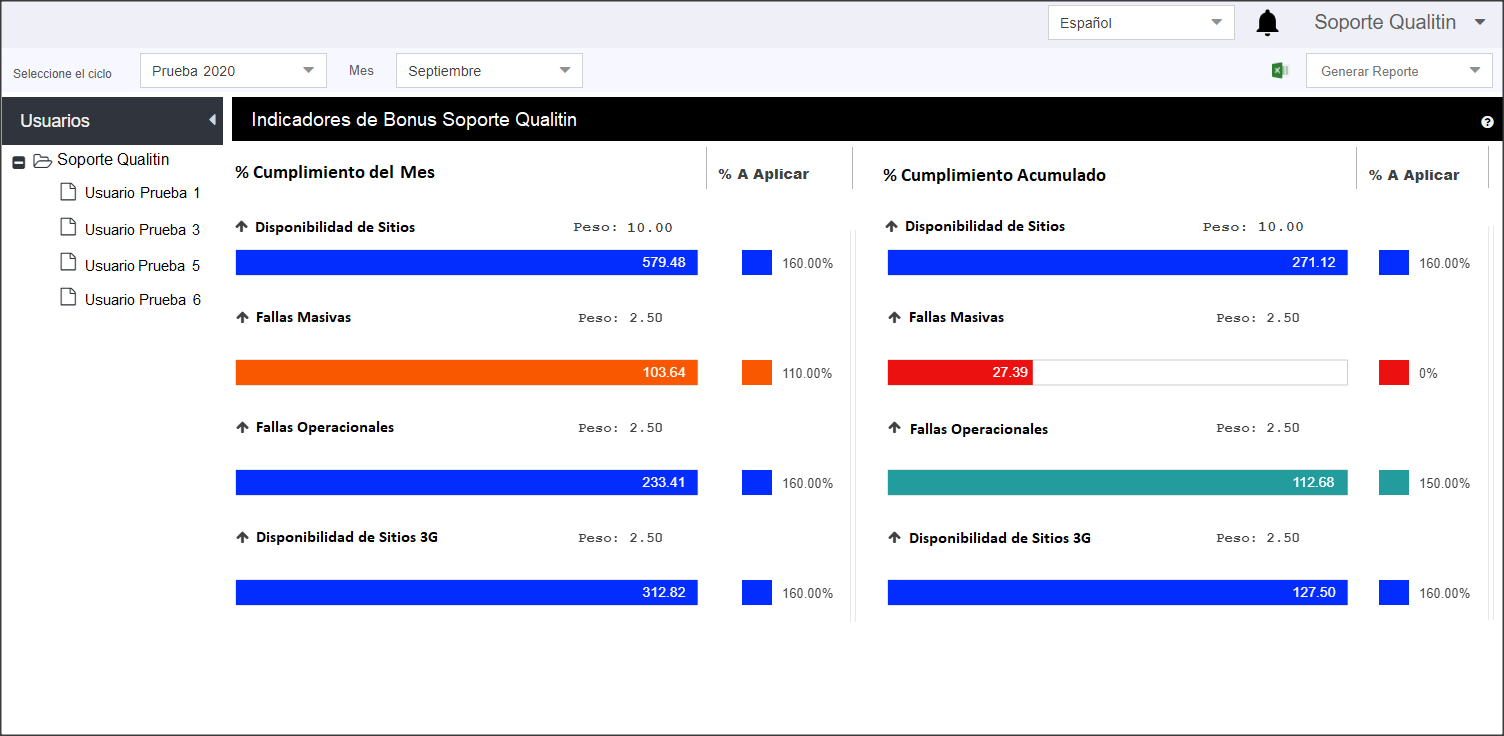Screen dimensions: 1504x736
Task: Open the Español language dropdown
Action: click(x=1141, y=22)
